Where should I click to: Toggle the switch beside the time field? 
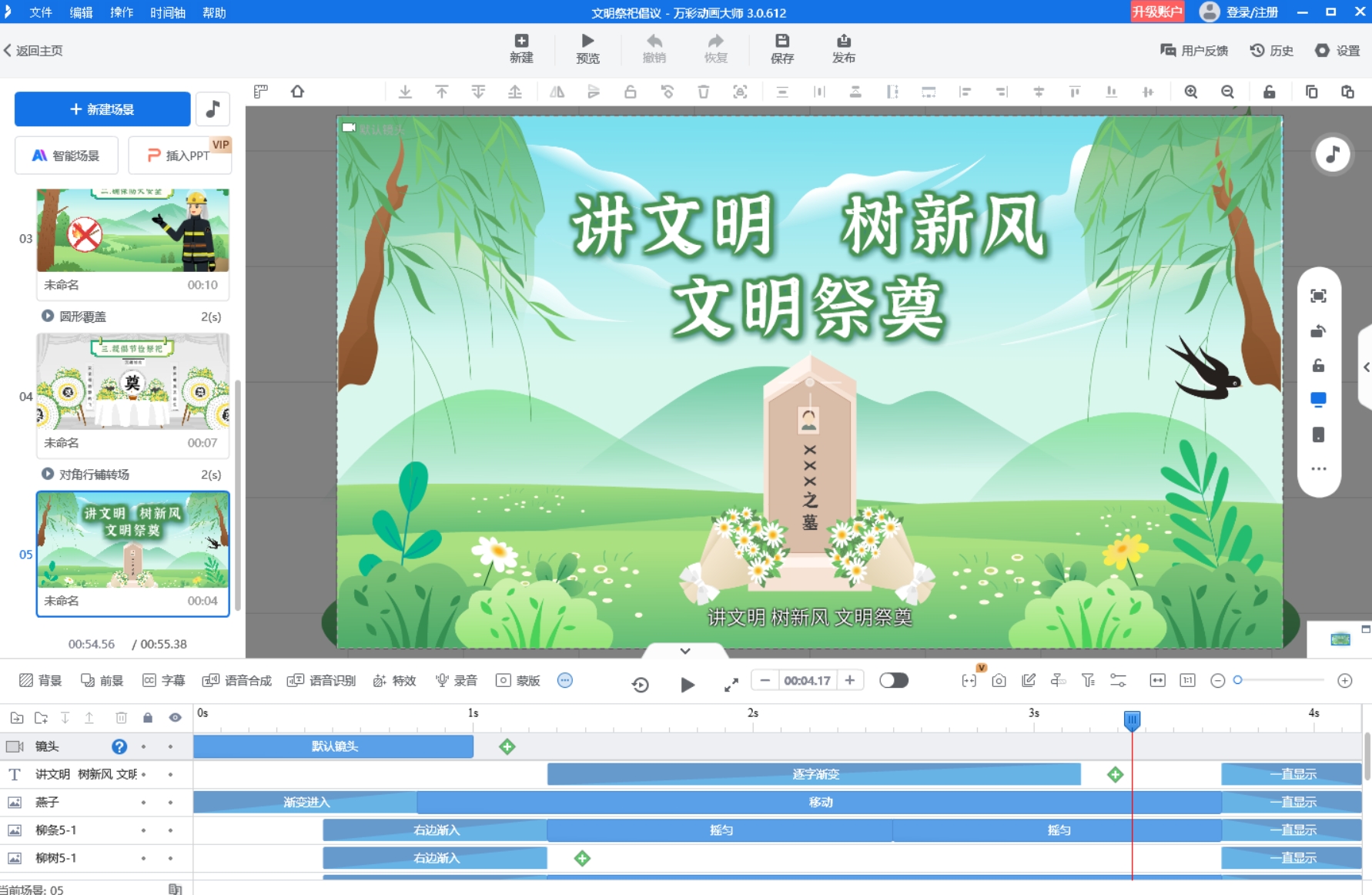894,680
